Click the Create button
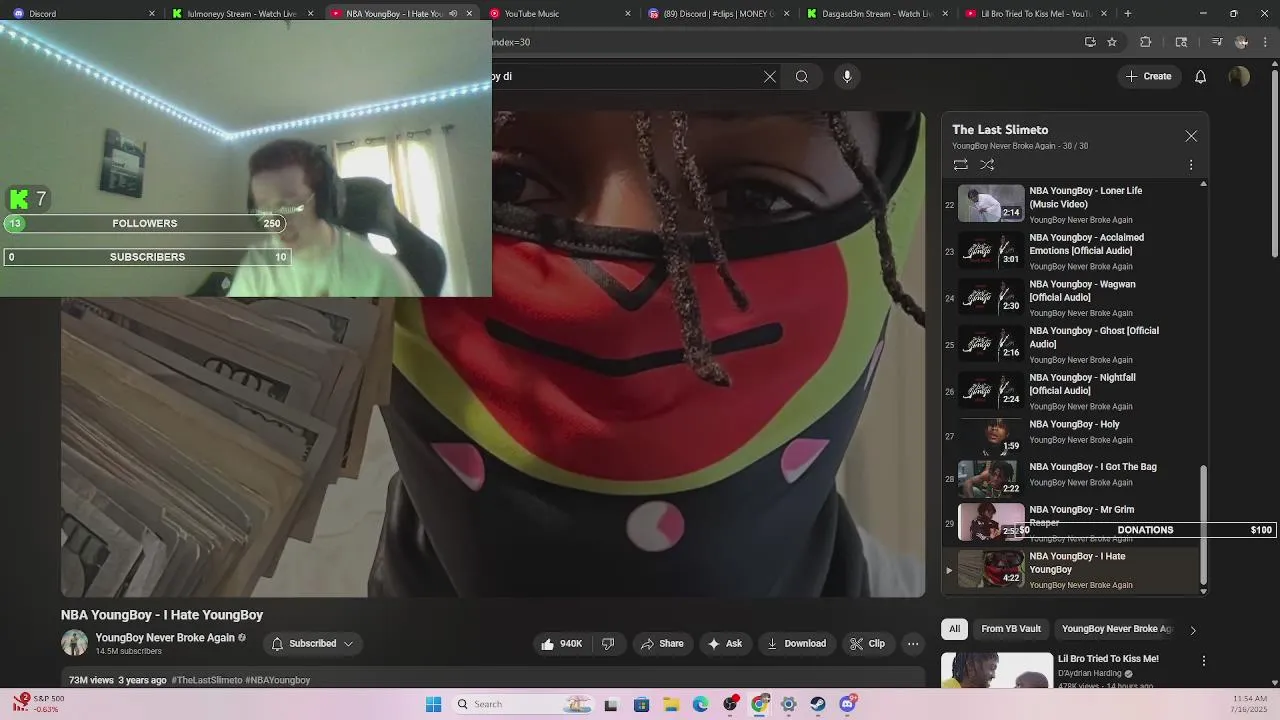This screenshot has width=1280, height=720. 1148,77
